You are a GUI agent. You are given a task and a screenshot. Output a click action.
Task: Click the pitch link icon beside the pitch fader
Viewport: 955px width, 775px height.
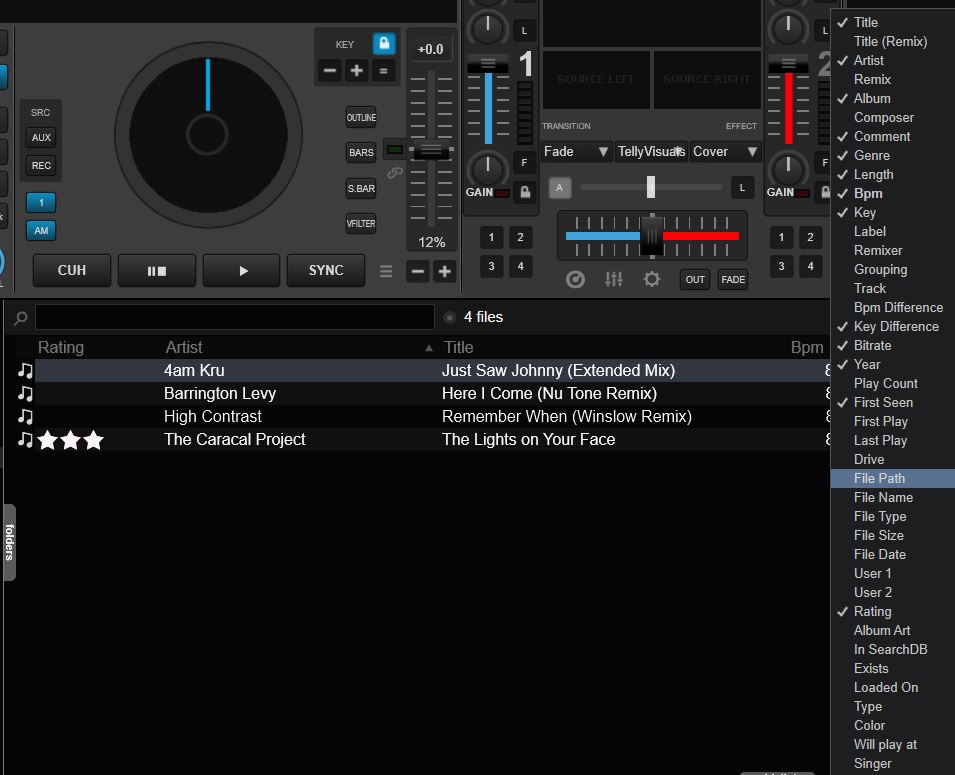395,173
